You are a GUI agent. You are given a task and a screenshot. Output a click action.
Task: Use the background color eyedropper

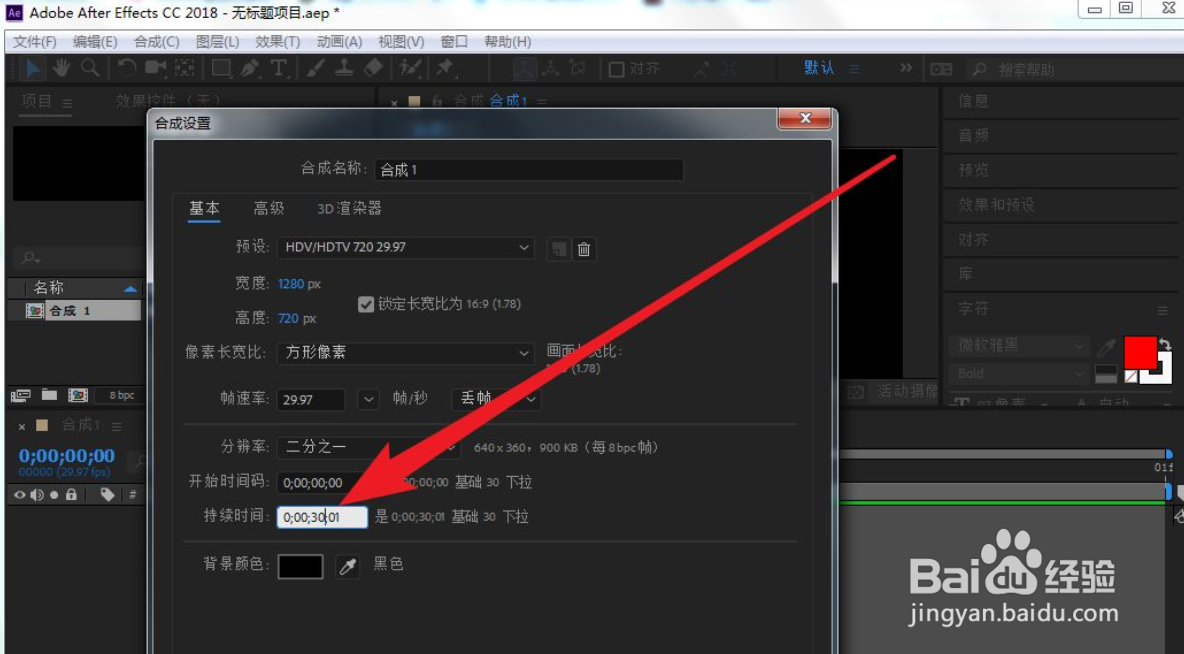[347, 565]
